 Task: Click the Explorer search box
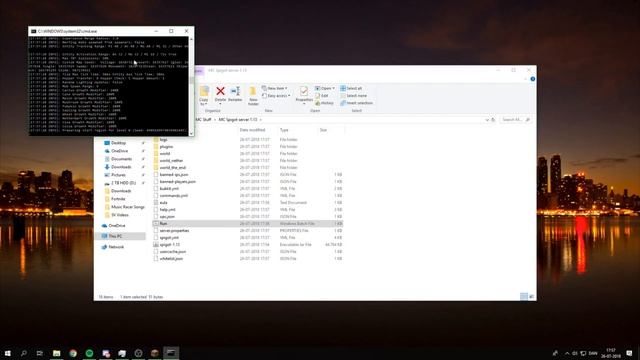tap(516, 120)
